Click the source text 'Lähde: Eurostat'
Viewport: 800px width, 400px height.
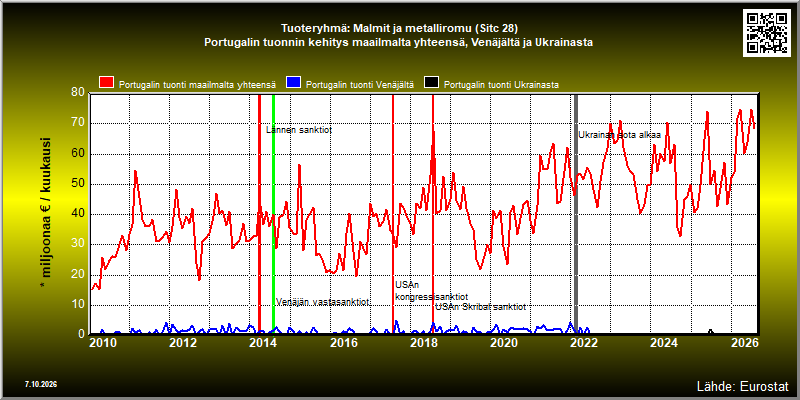[742, 385]
